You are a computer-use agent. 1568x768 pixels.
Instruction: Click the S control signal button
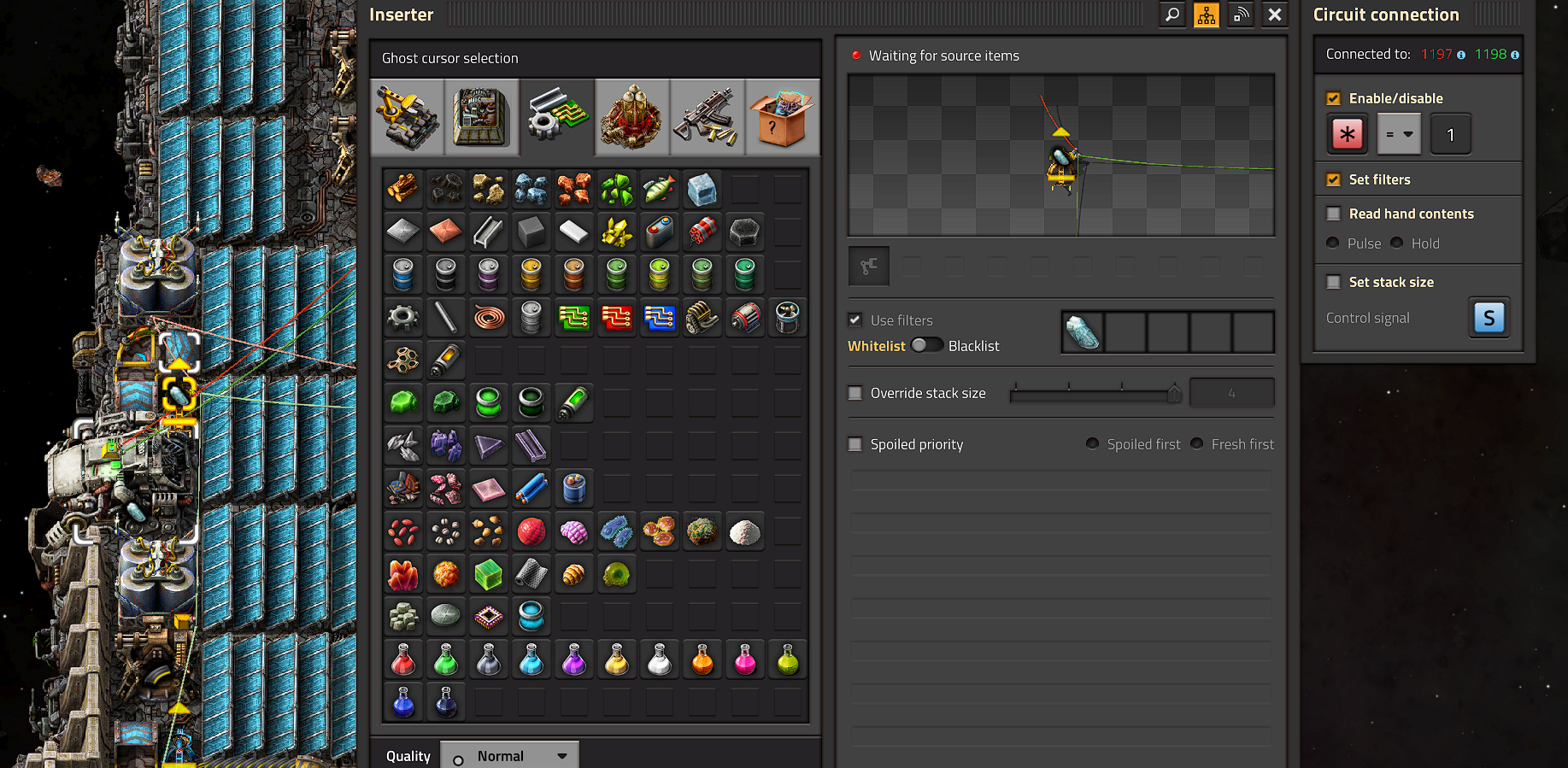pyautogui.click(x=1489, y=318)
